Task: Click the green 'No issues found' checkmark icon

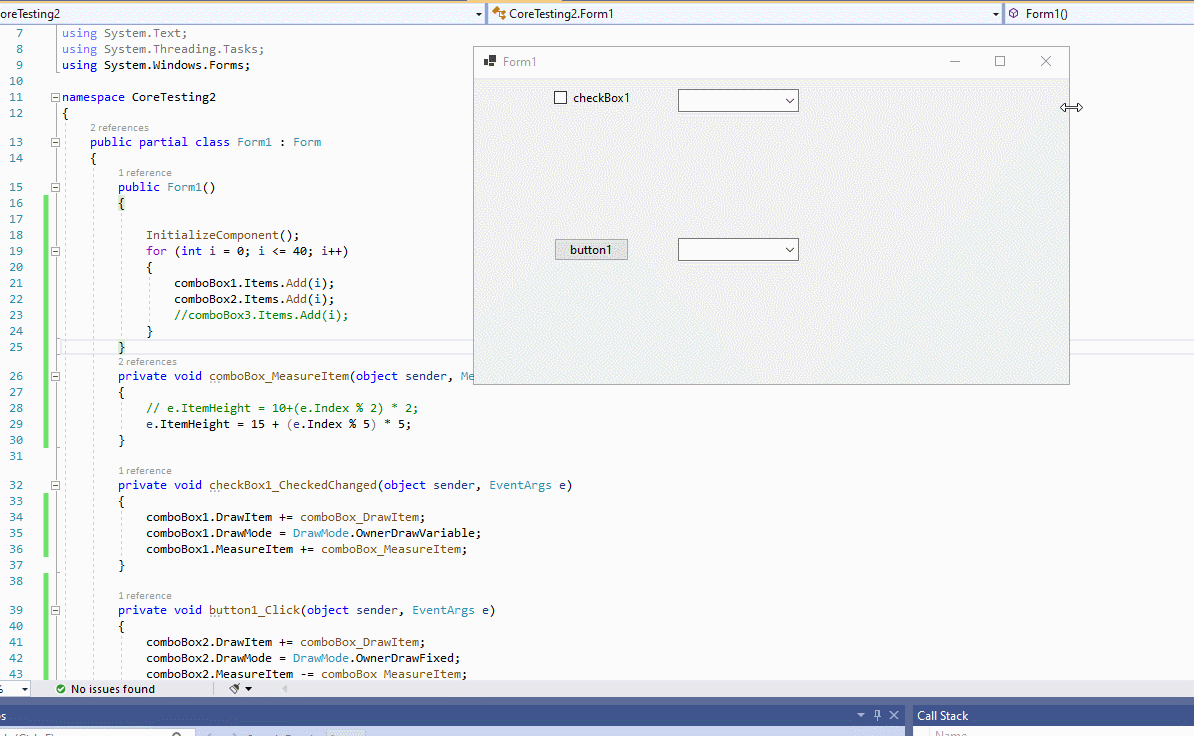Action: pyautogui.click(x=60, y=688)
